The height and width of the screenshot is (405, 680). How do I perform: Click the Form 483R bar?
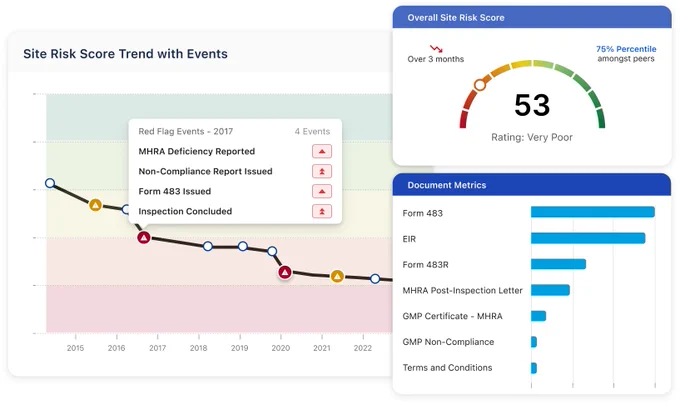pos(559,264)
